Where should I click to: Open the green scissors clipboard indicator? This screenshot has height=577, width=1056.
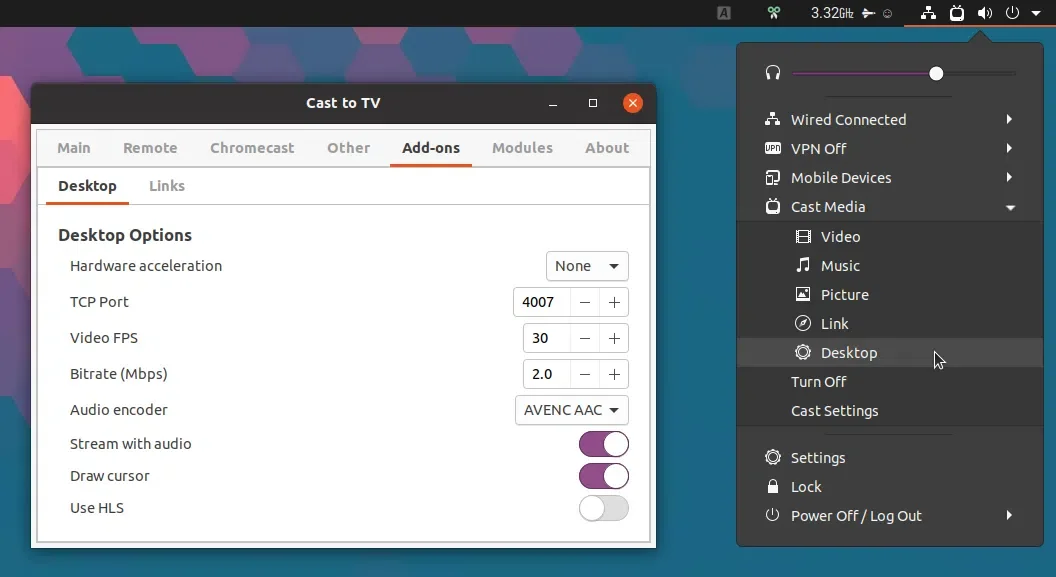click(773, 13)
